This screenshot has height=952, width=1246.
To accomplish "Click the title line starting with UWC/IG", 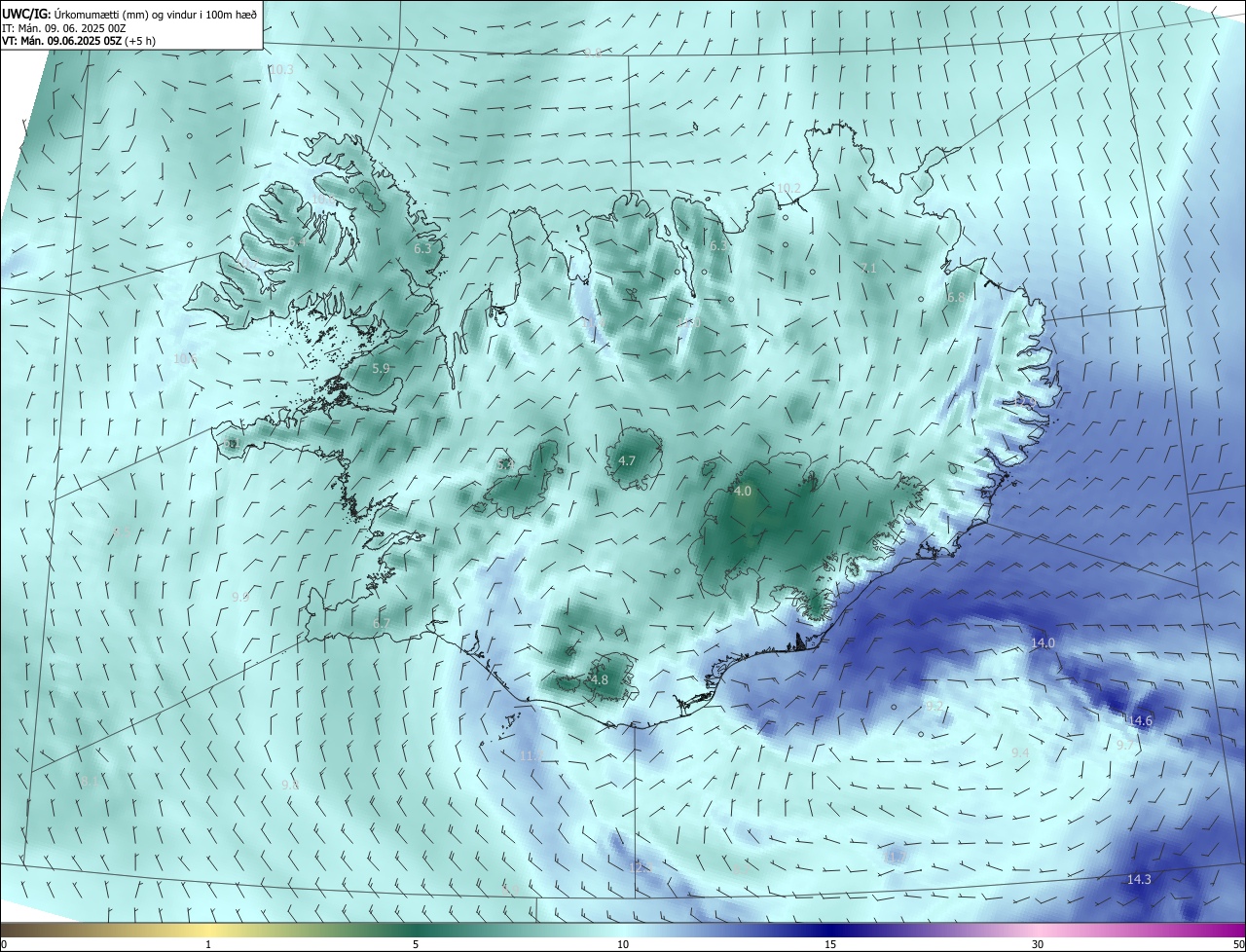I will [x=129, y=14].
